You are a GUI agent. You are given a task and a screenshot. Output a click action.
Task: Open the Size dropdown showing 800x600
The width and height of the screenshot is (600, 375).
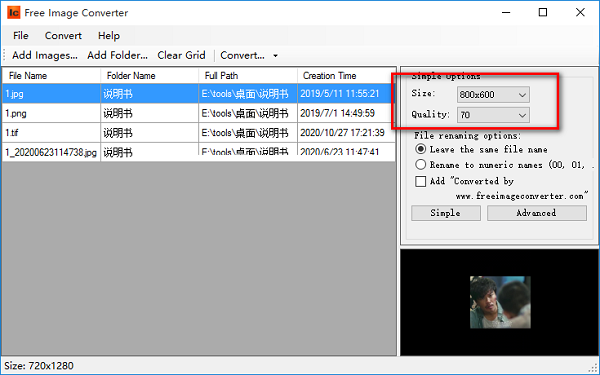click(493, 95)
